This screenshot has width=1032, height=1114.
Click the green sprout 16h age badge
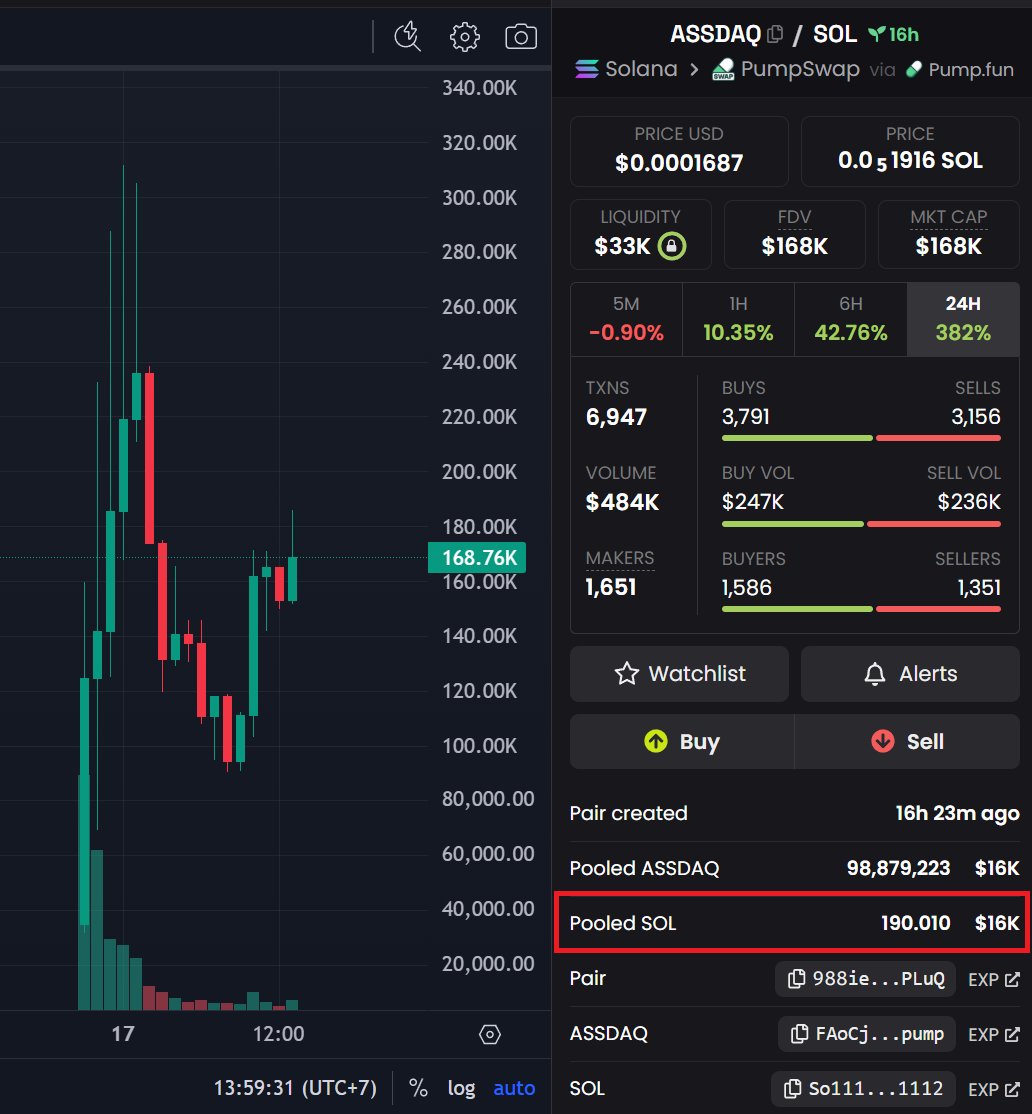click(x=894, y=34)
